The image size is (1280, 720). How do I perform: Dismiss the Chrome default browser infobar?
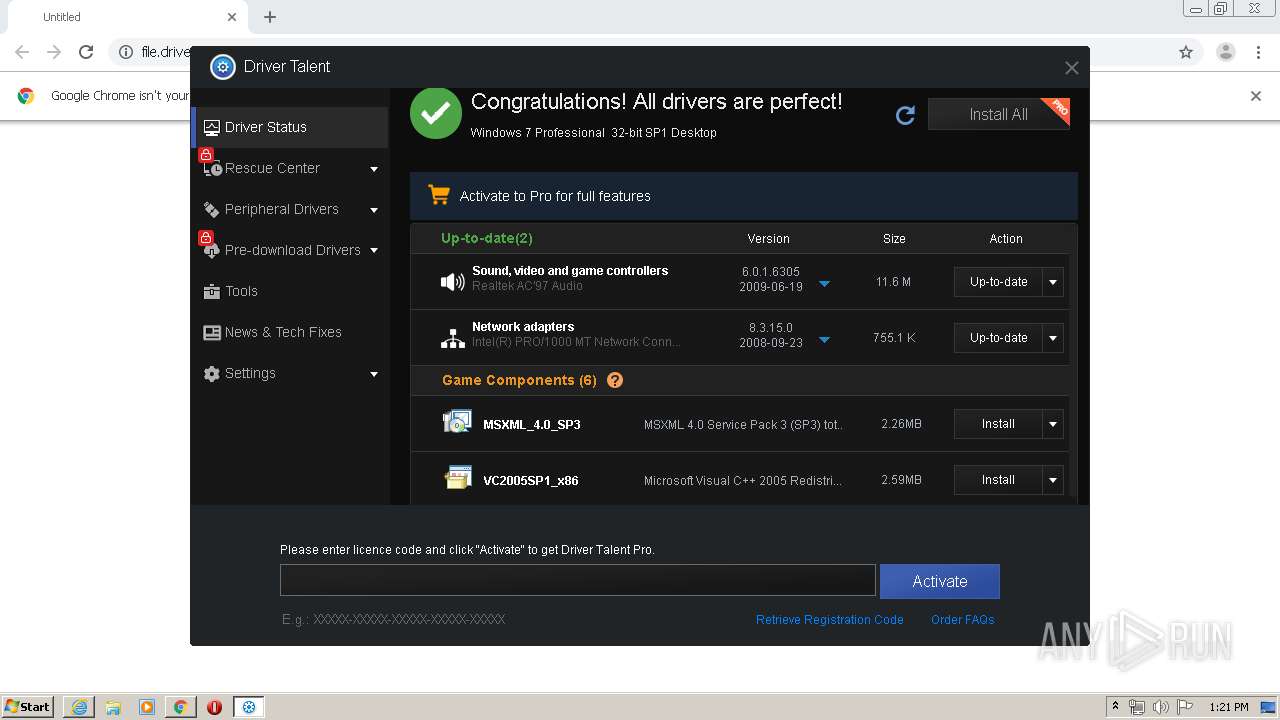tap(1256, 96)
